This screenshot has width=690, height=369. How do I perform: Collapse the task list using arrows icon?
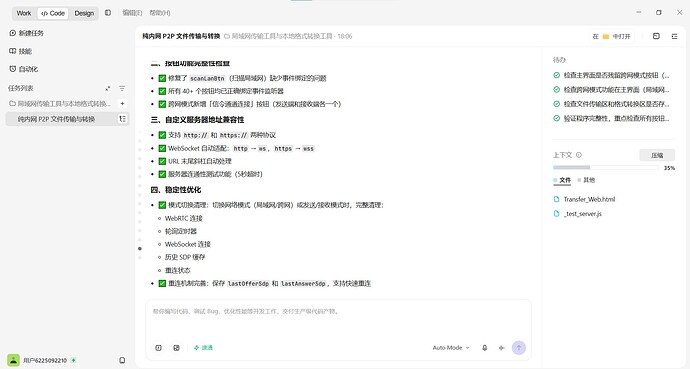[x=108, y=88]
